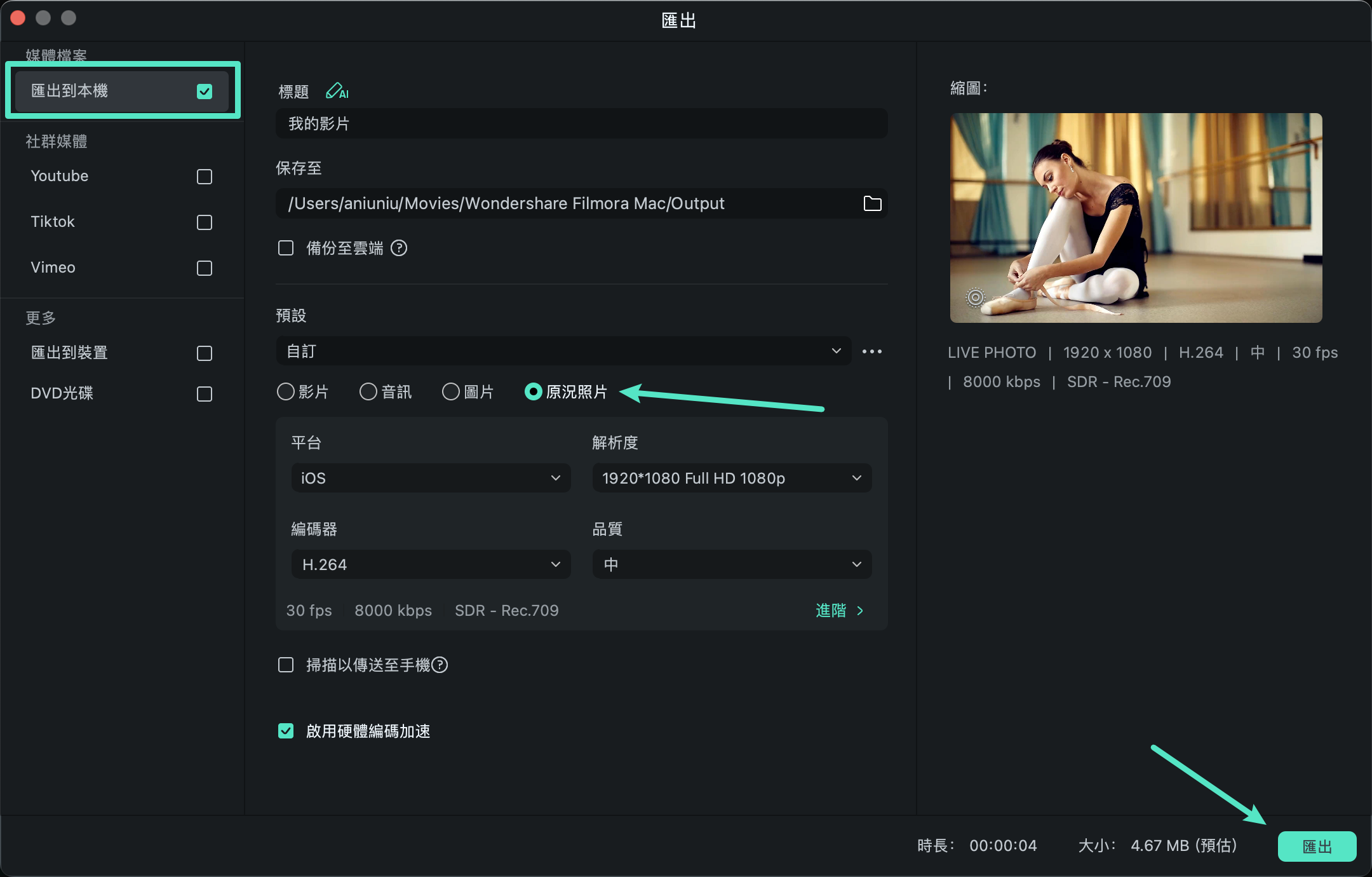Tick the 匯出到裝置 checkbox
This screenshot has width=1372, height=877.
click(x=205, y=353)
